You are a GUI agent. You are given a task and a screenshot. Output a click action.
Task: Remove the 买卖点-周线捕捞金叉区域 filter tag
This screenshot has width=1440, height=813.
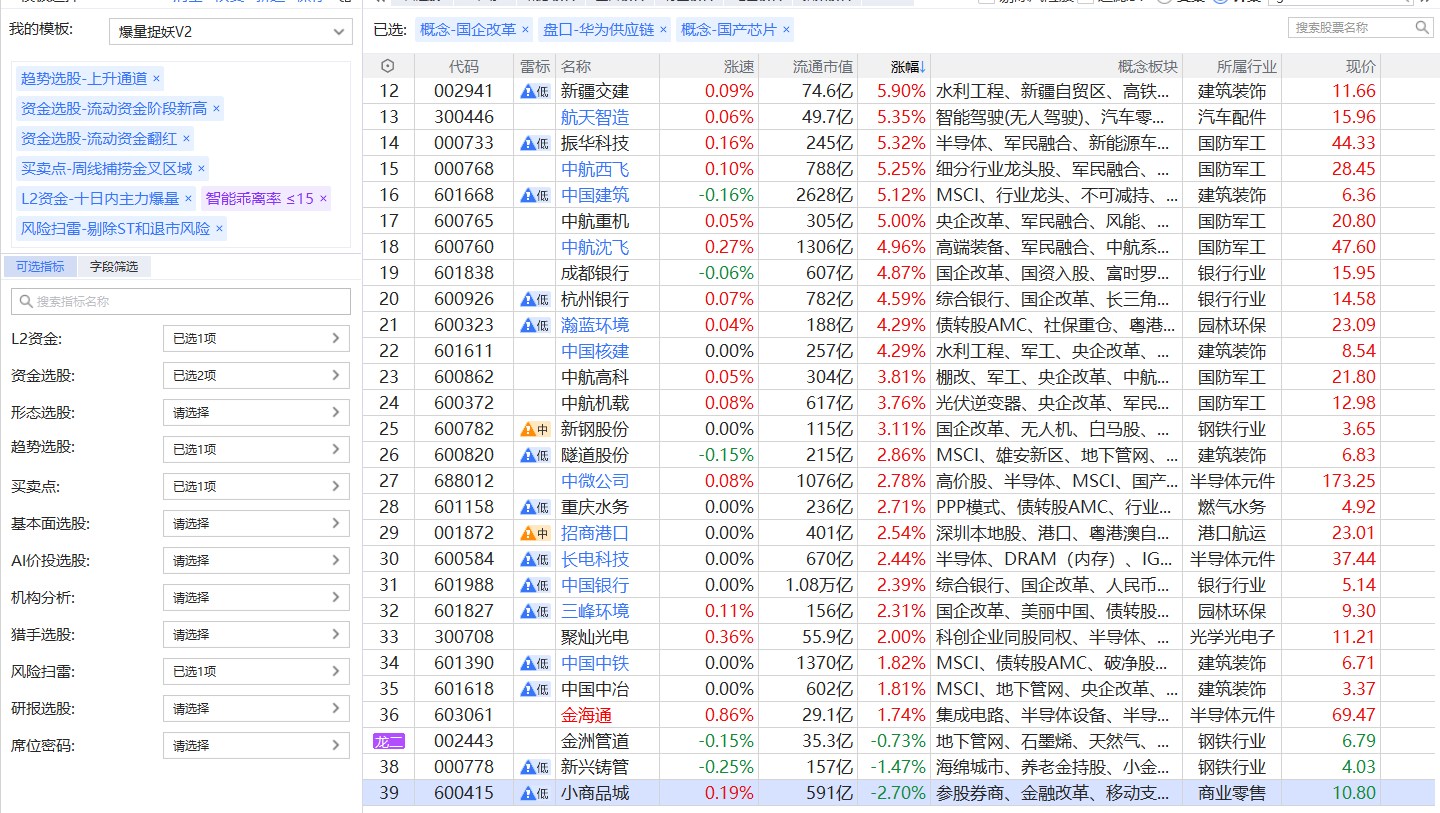[201, 168]
